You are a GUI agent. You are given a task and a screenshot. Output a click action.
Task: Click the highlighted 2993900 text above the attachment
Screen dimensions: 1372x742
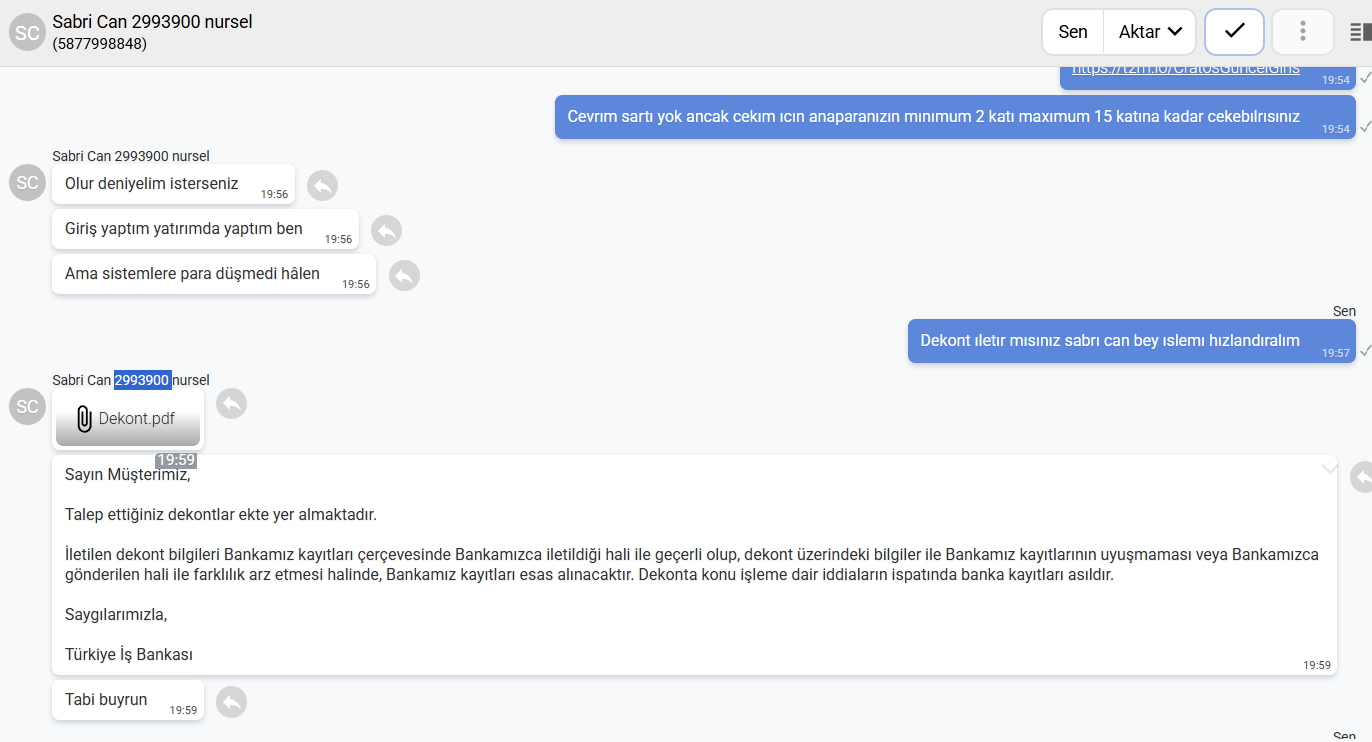[x=142, y=380]
